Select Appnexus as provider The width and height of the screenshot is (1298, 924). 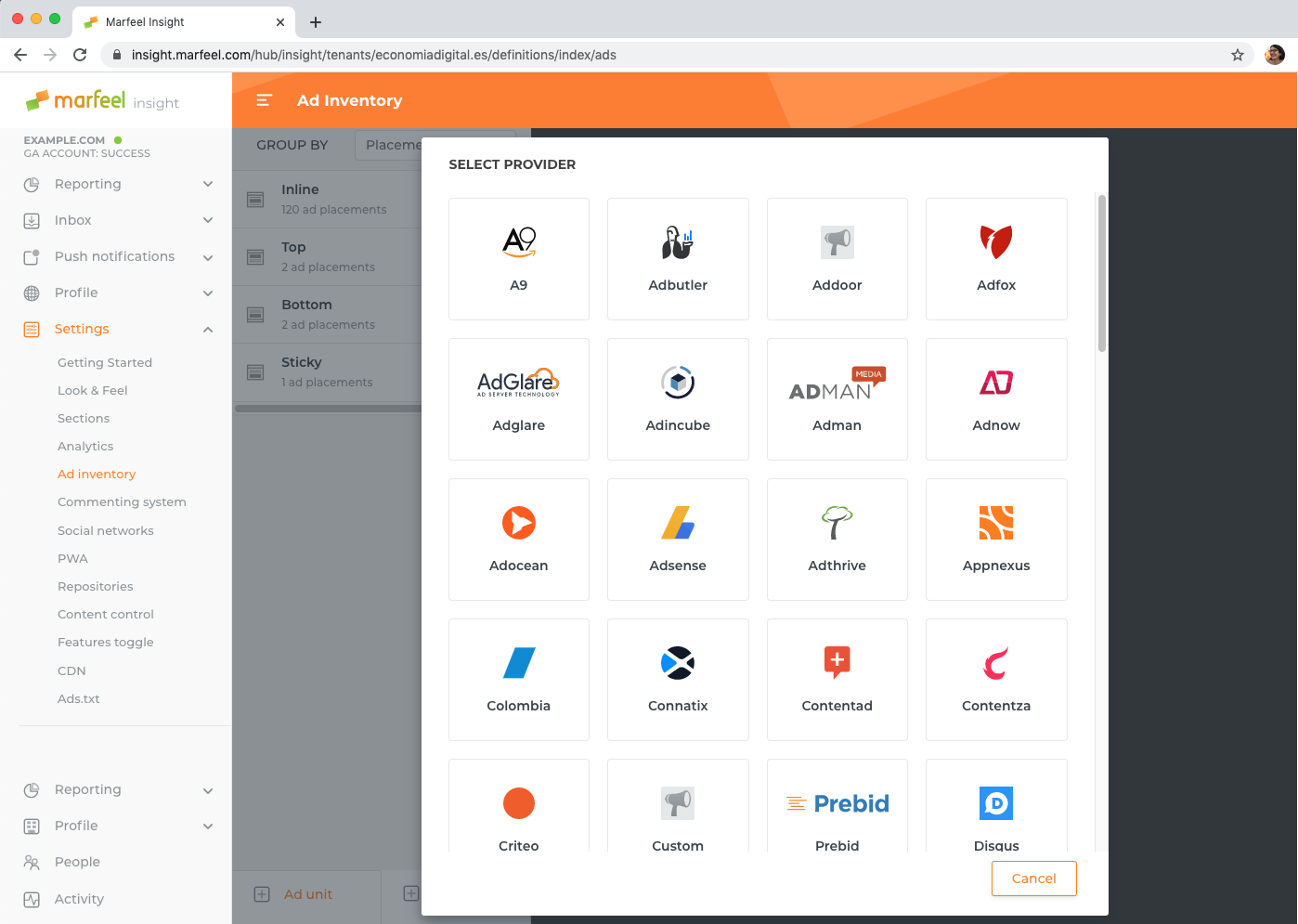[x=996, y=540]
